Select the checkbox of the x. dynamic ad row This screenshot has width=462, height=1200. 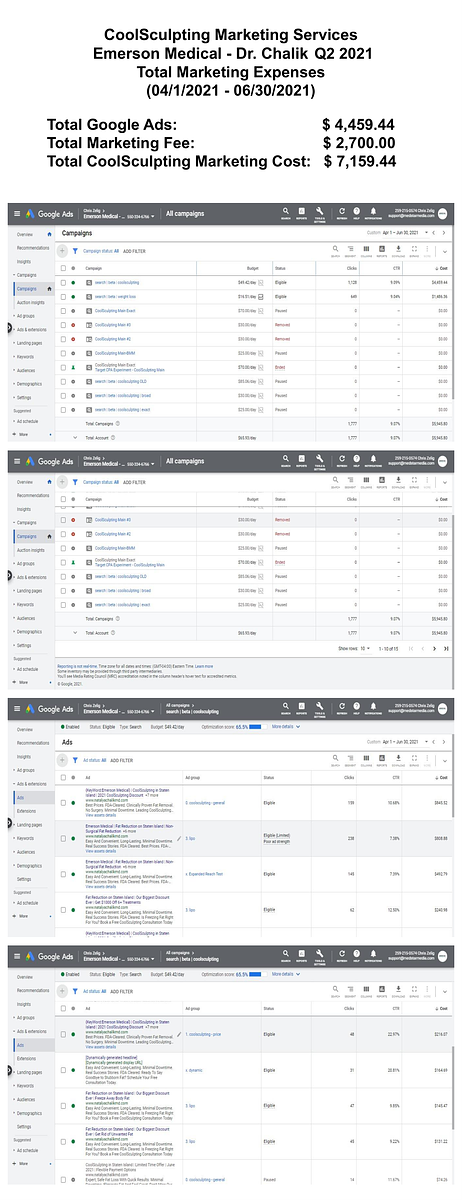tap(62, 1070)
